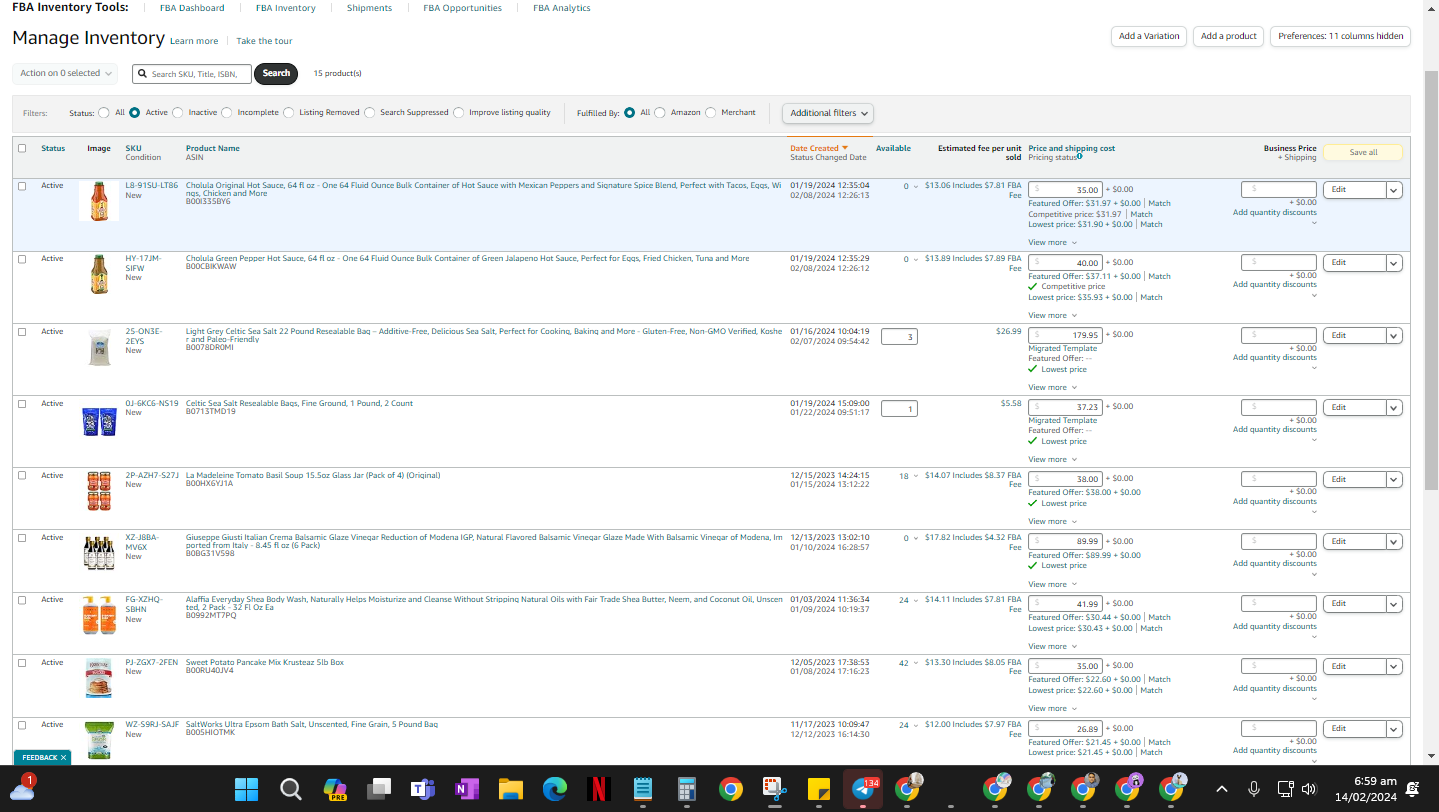Viewport: 1439px width, 812px height.
Task: Open File Explorer from the taskbar
Action: pos(510,790)
